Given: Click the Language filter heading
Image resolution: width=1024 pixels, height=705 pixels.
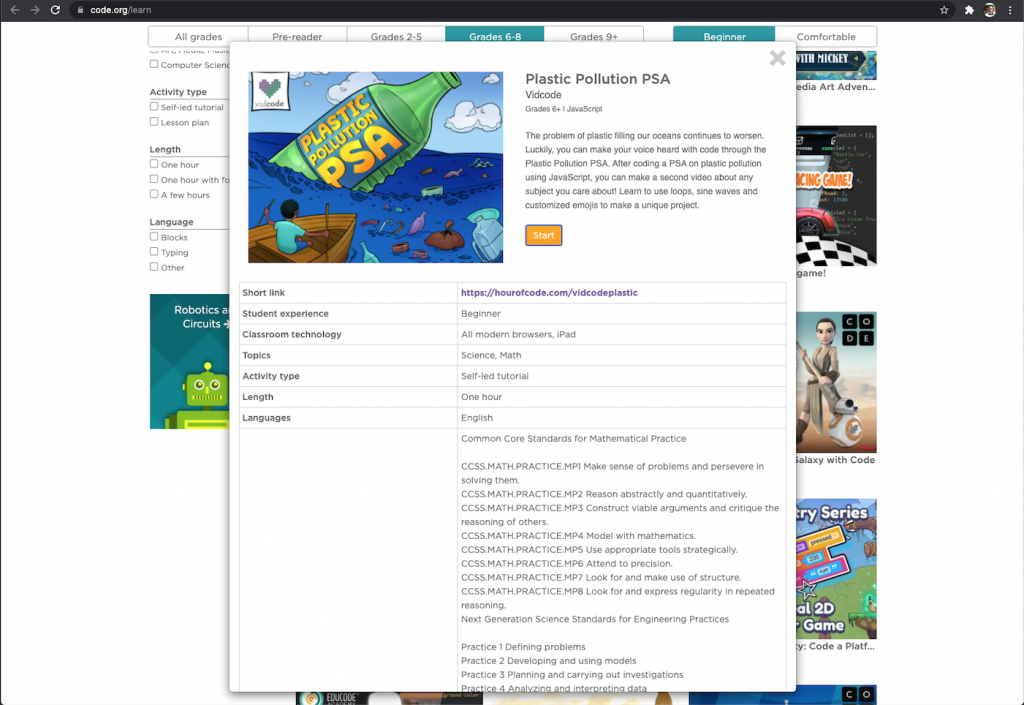Looking at the screenshot, I should click(171, 222).
